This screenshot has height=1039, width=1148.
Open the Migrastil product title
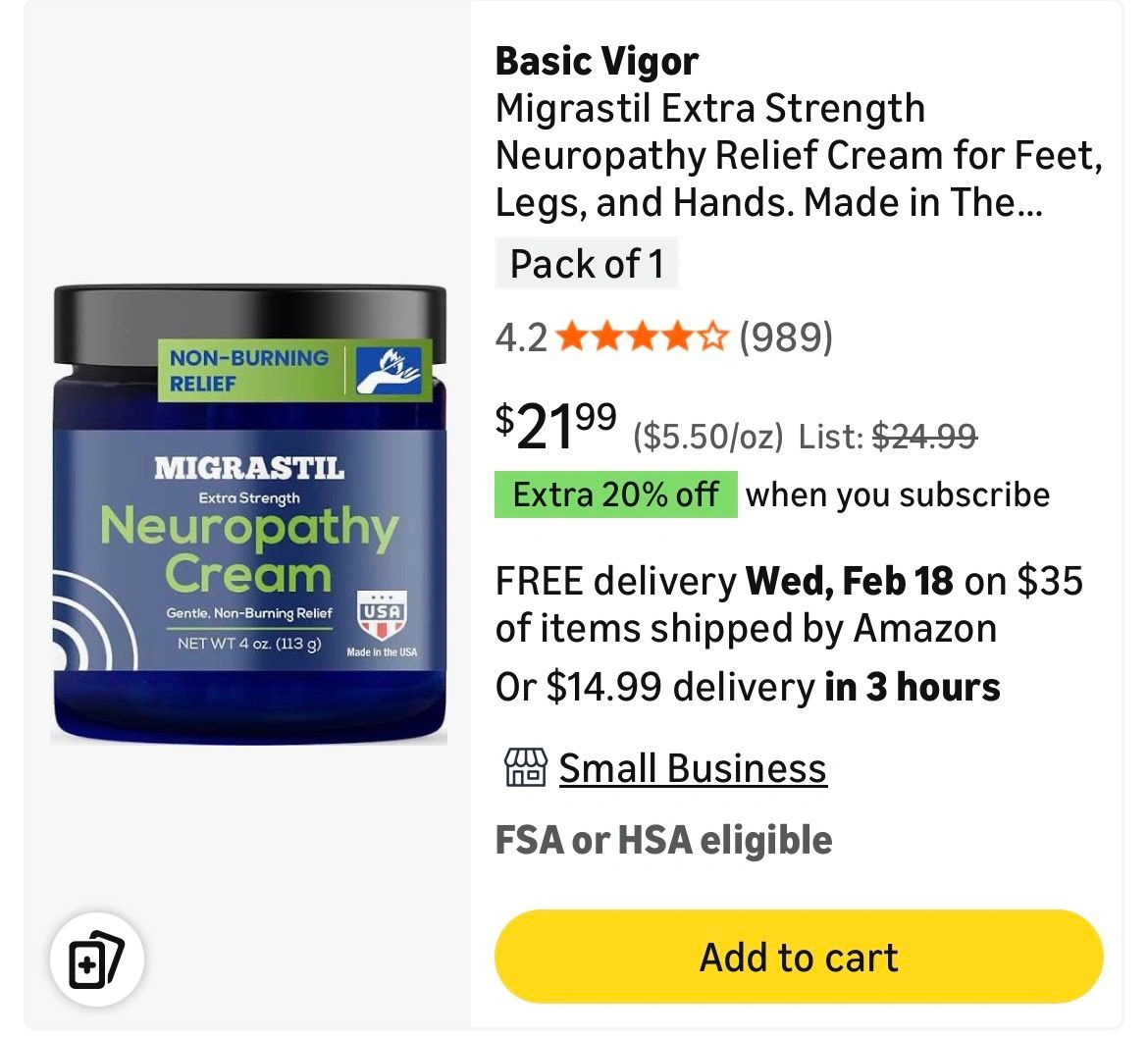coord(799,155)
